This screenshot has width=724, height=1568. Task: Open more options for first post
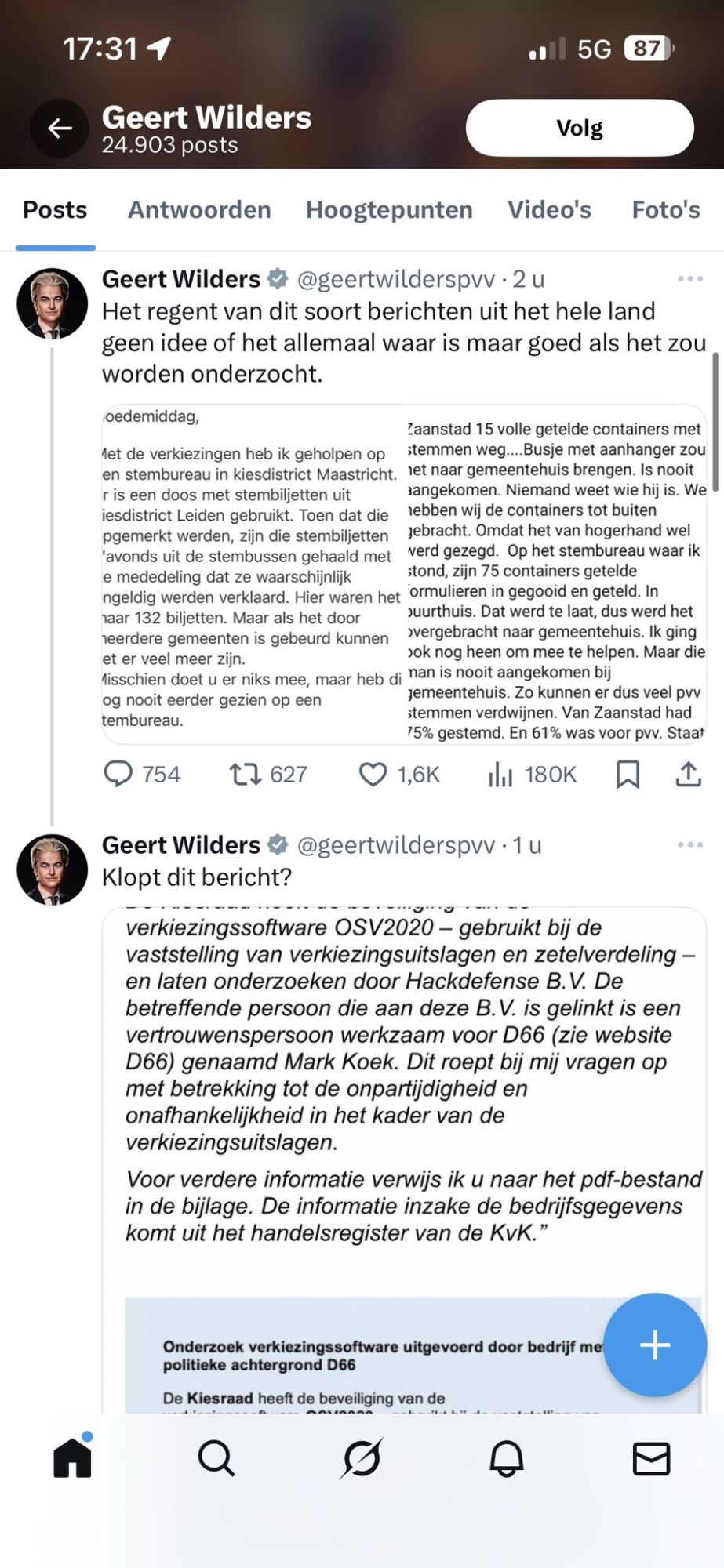[689, 279]
